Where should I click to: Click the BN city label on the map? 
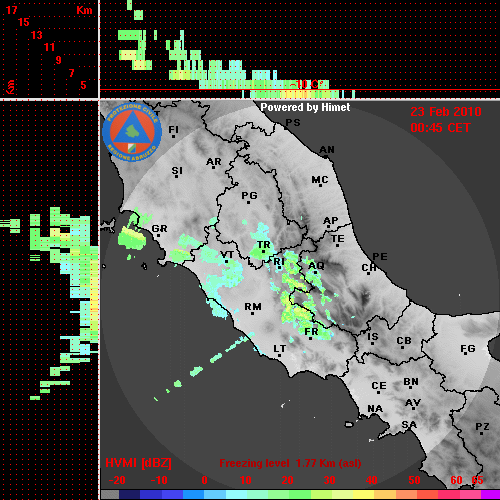(x=411, y=382)
